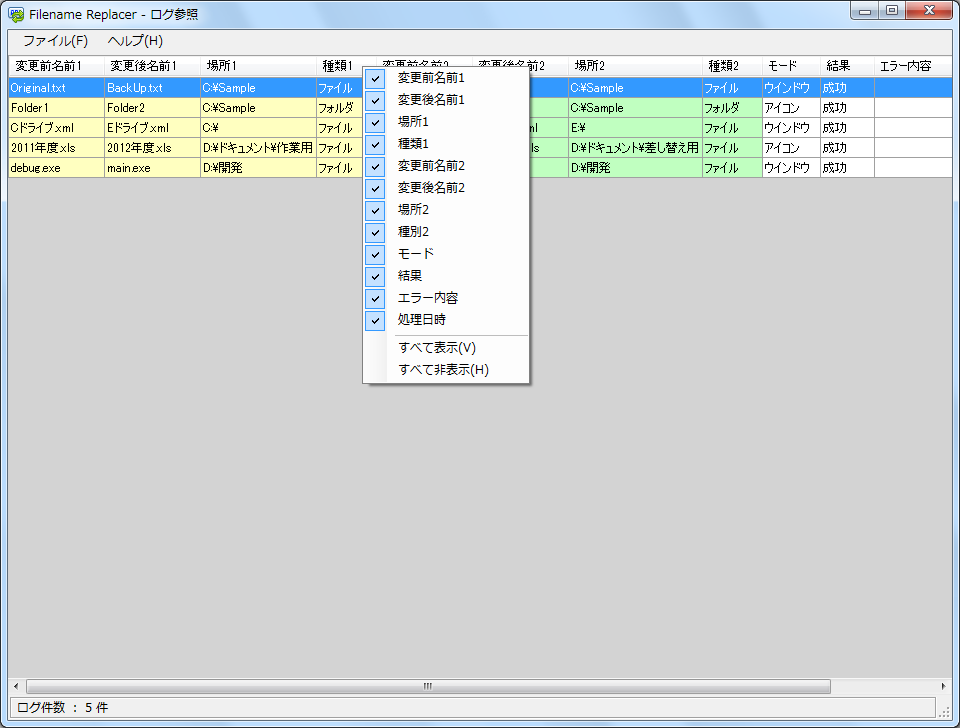This screenshot has width=960, height=728.
Task: Uncheck the 結果 column entry
Action: click(411, 276)
